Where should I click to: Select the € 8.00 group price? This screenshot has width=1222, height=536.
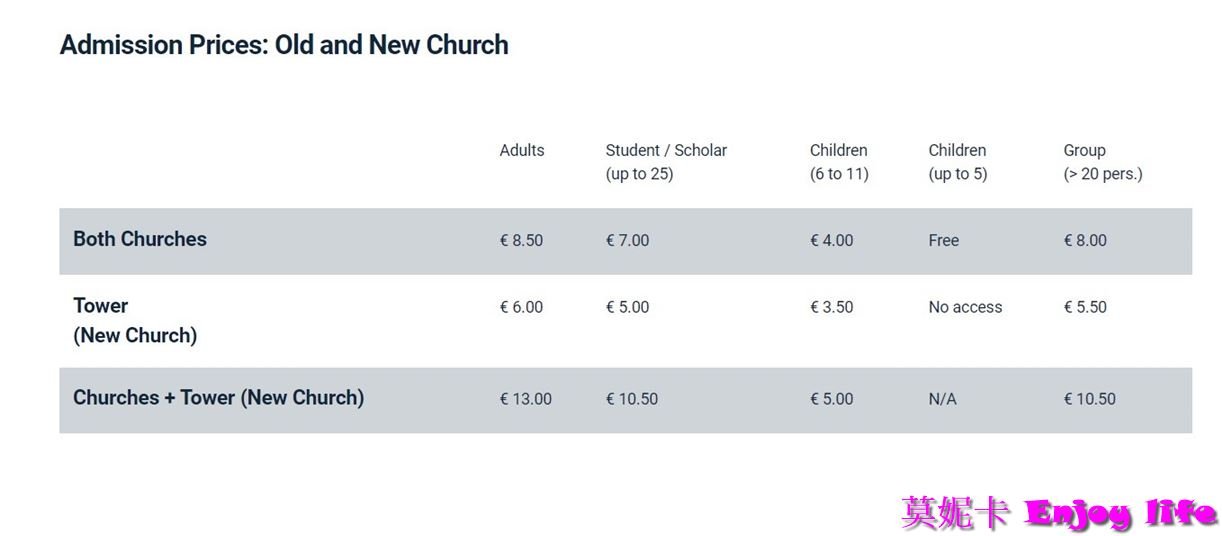click(x=1085, y=240)
